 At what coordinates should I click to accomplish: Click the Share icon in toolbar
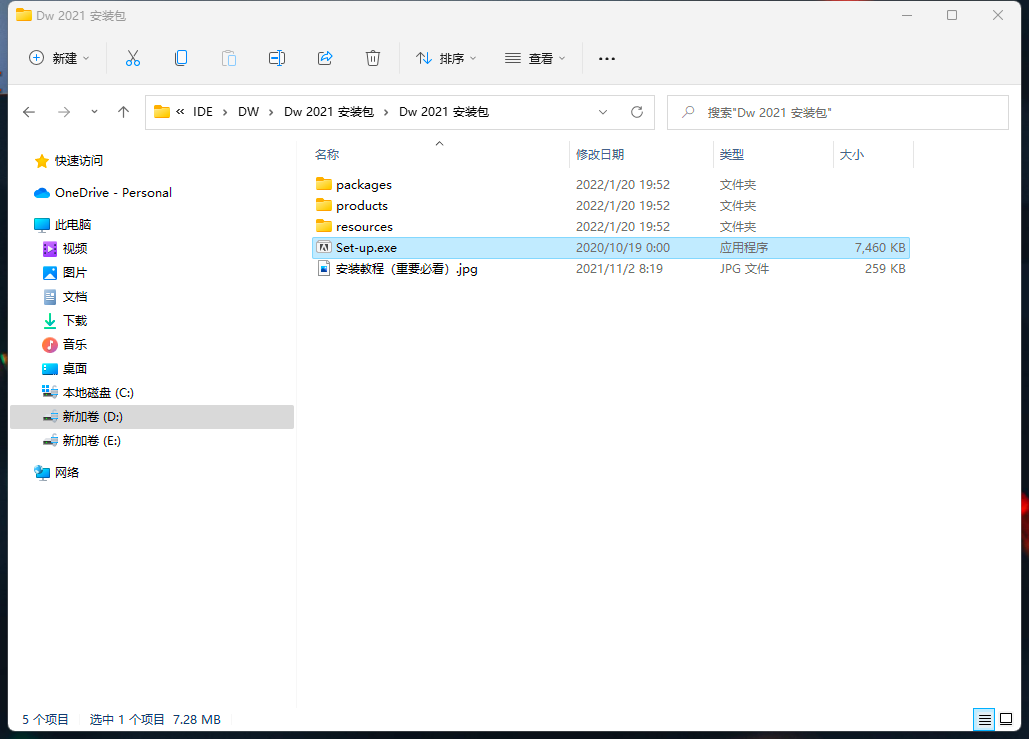pos(325,58)
